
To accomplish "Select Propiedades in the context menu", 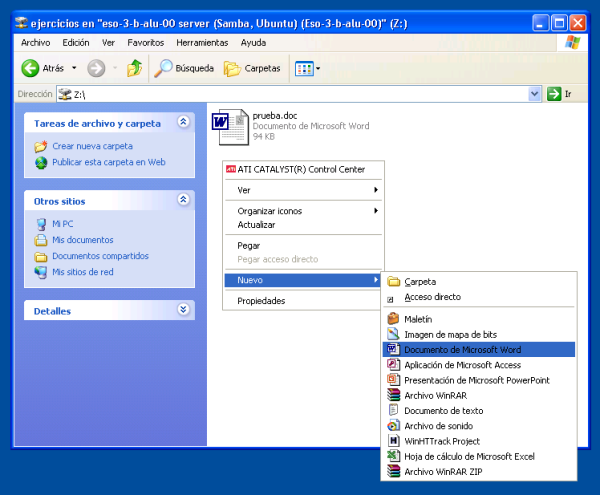I will click(x=261, y=301).
